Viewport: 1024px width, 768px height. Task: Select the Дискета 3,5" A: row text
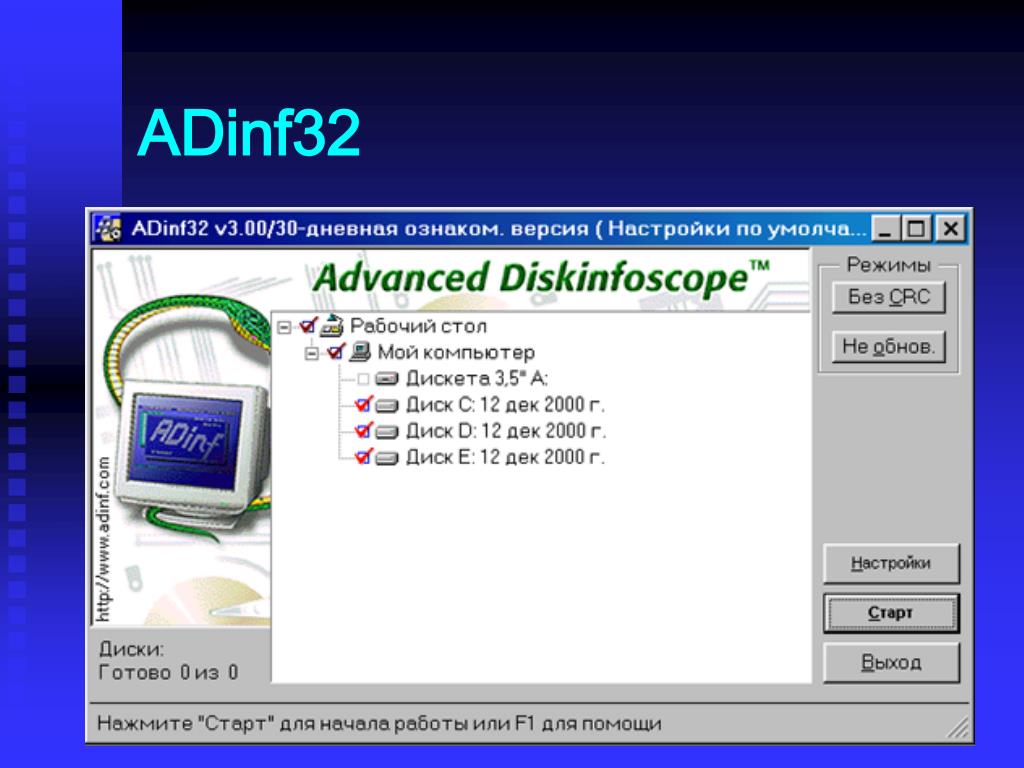[477, 379]
